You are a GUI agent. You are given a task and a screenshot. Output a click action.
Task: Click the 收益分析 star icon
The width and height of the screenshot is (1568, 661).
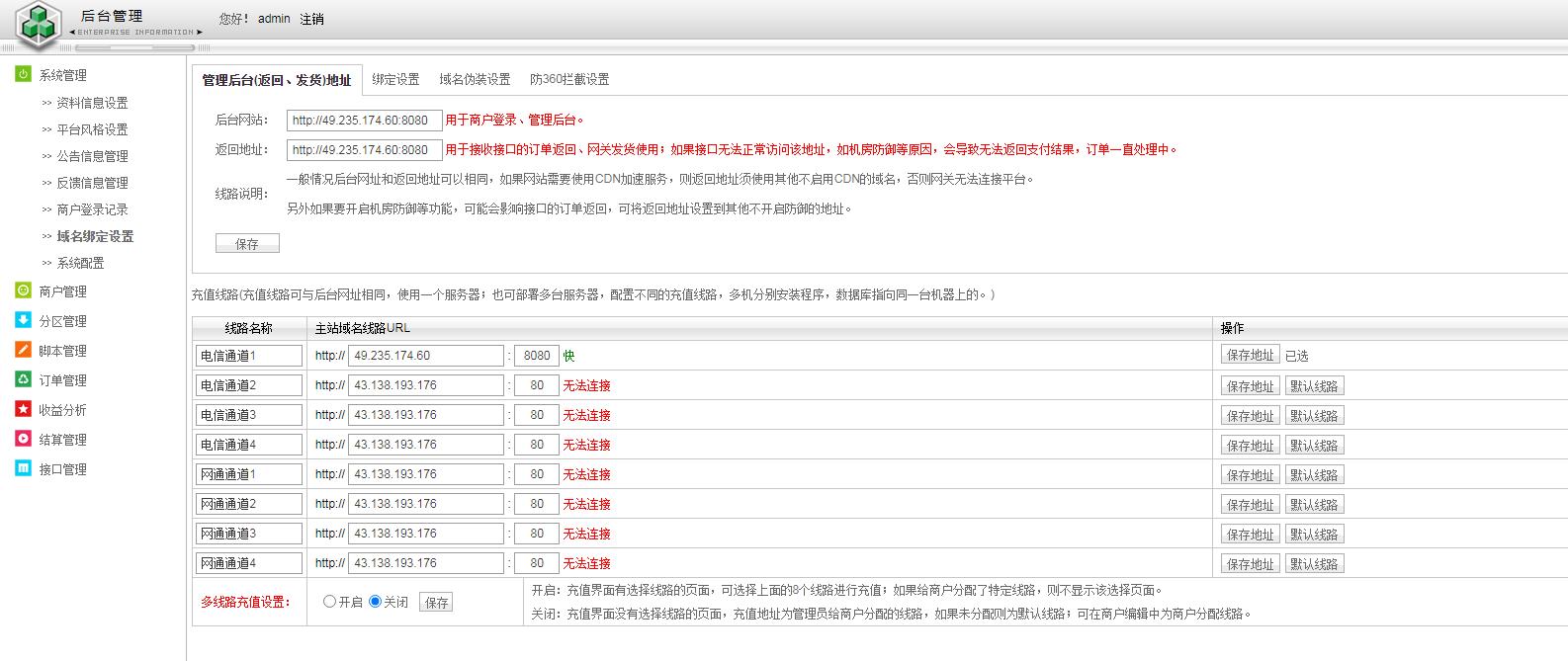point(23,409)
